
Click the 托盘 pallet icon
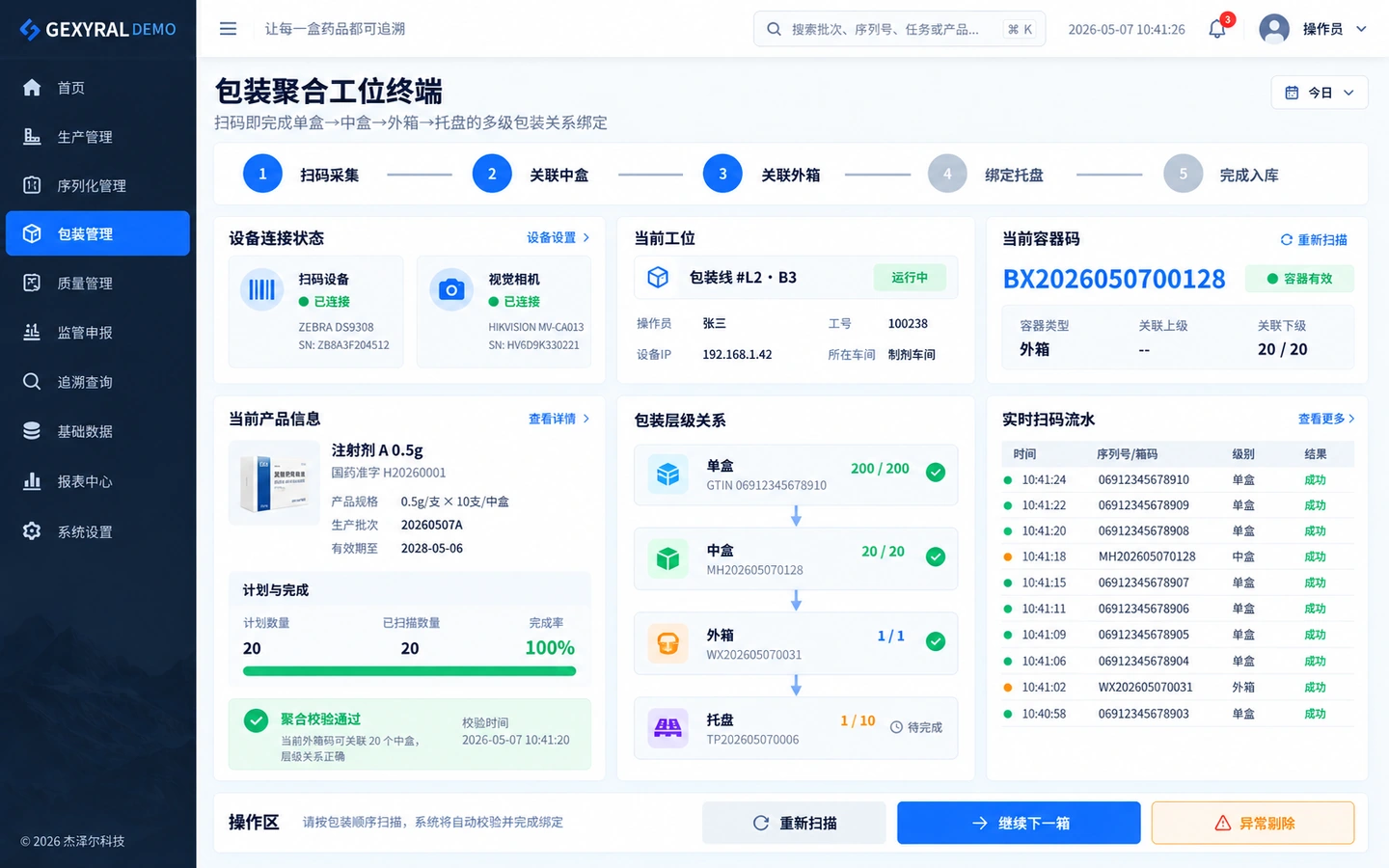coord(667,728)
